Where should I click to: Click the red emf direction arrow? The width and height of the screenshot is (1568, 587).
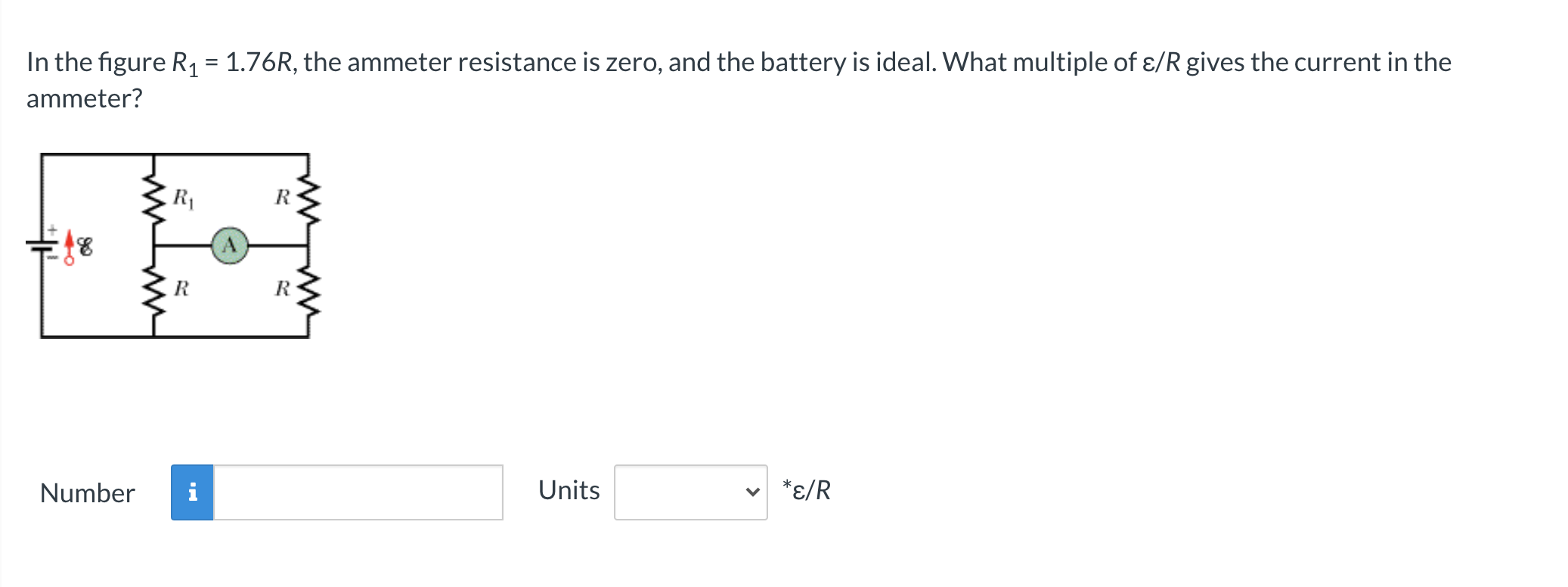click(x=69, y=247)
